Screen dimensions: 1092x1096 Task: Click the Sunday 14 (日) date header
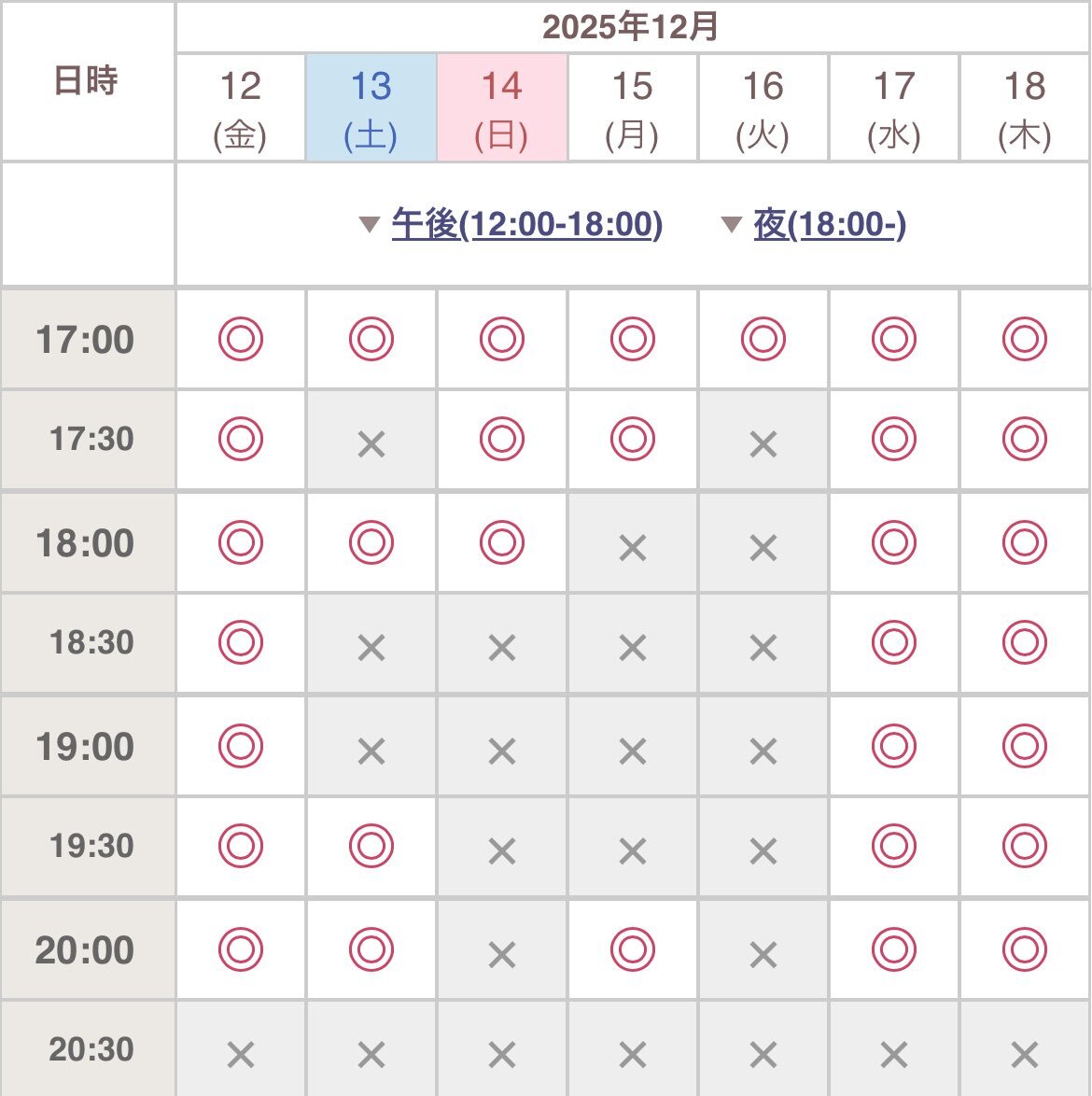click(x=501, y=108)
